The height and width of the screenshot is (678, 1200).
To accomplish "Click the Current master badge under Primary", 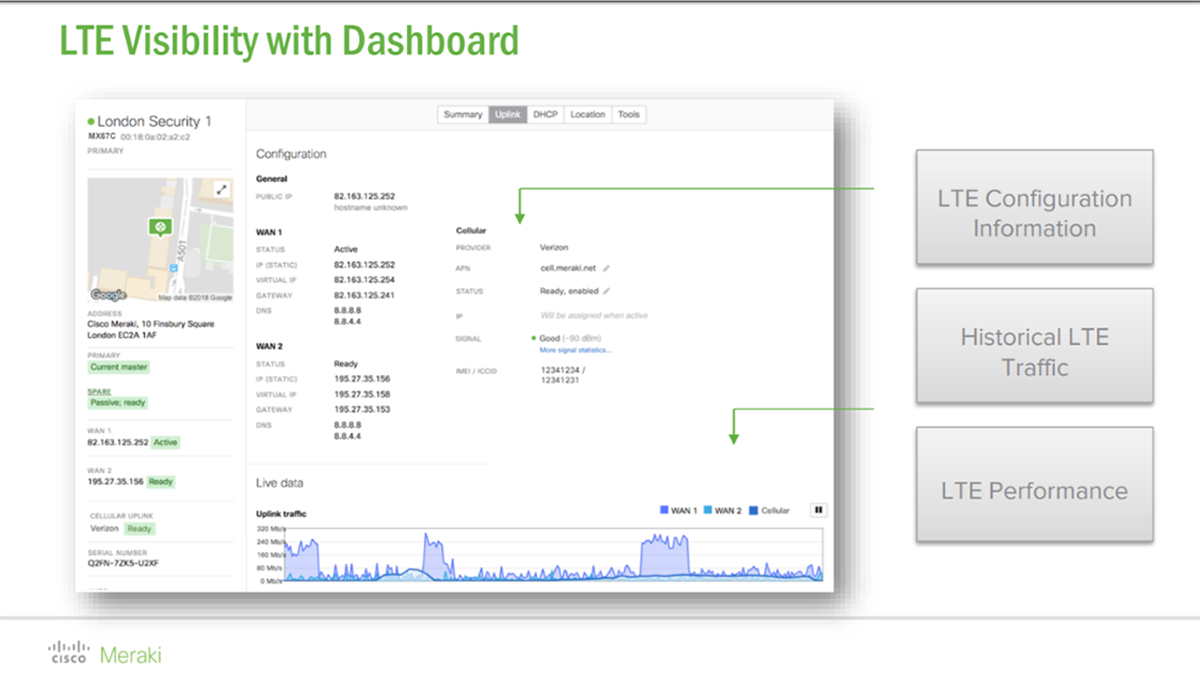I will (117, 367).
